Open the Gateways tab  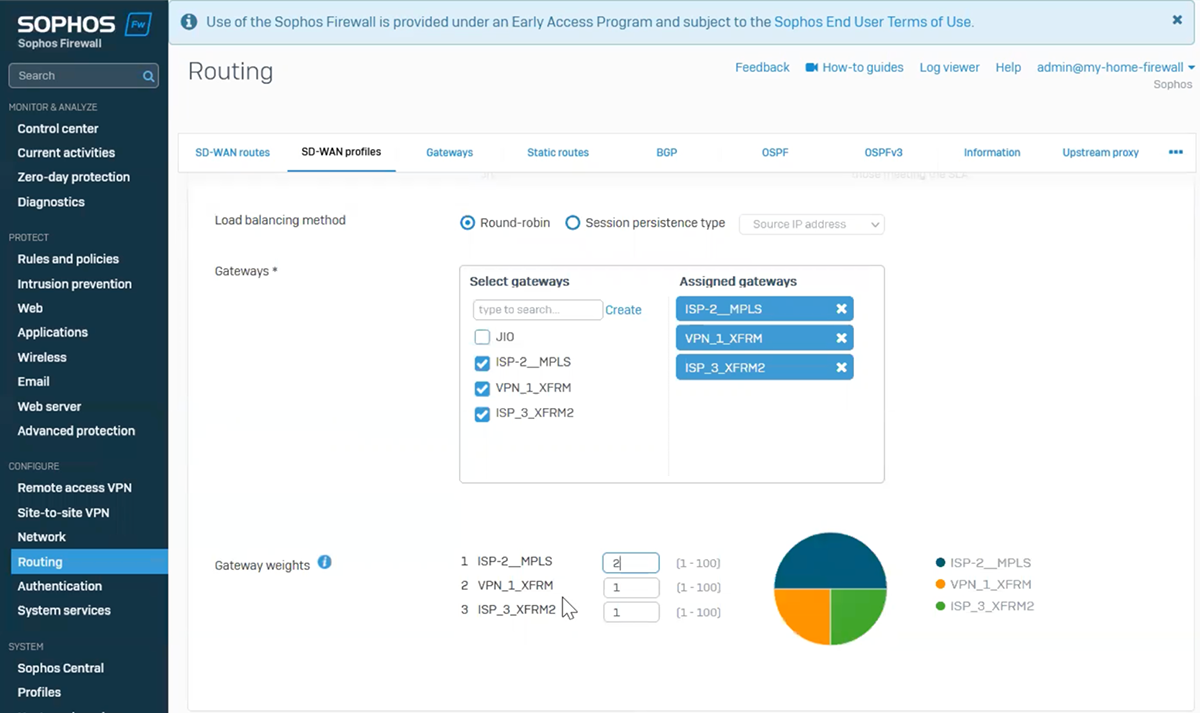(x=449, y=152)
